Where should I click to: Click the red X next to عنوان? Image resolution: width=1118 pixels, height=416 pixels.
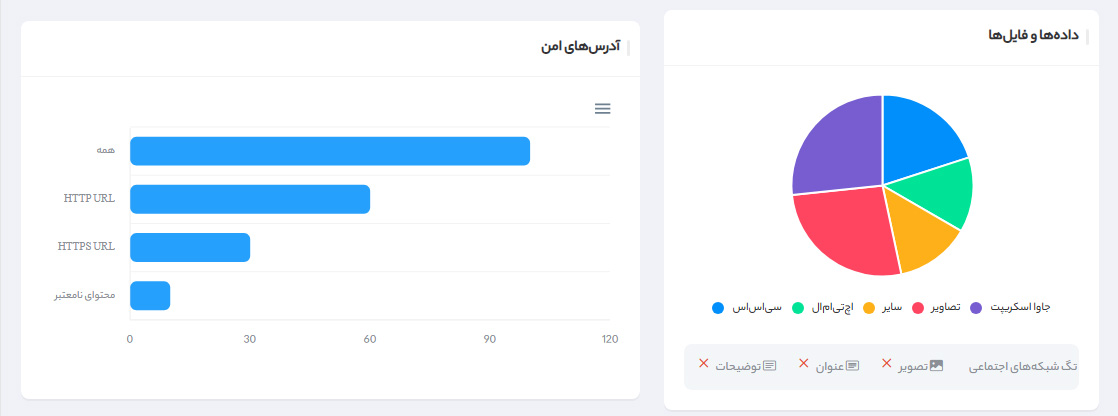pyautogui.click(x=804, y=363)
